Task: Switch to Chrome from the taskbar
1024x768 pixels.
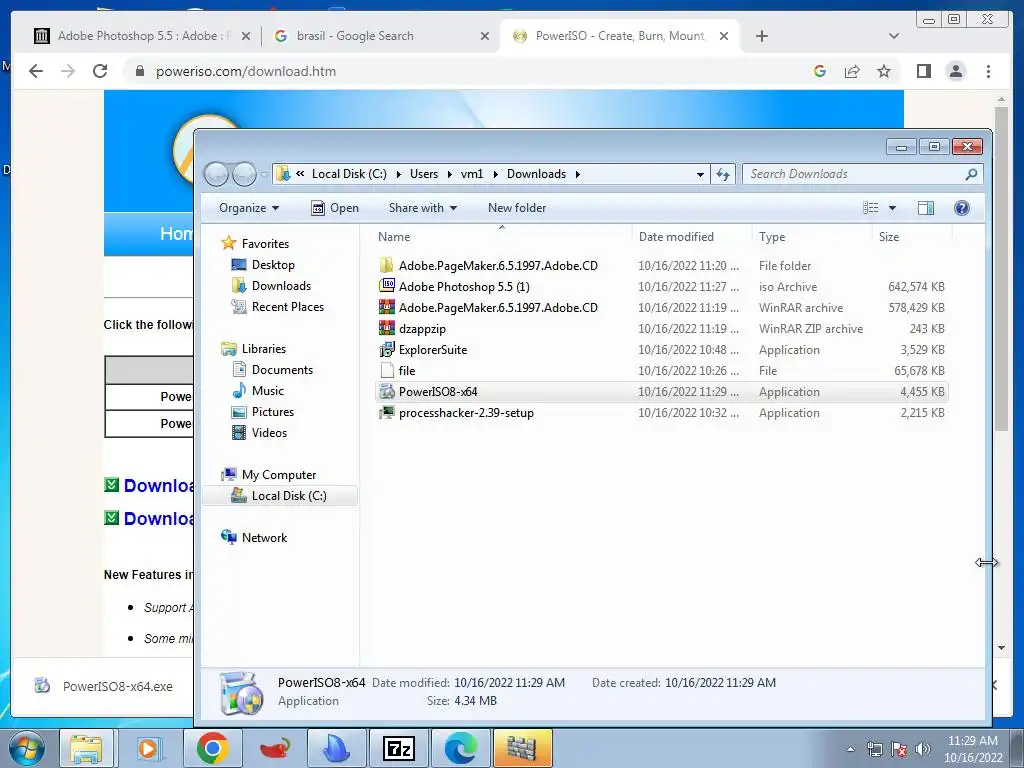Action: coord(212,748)
